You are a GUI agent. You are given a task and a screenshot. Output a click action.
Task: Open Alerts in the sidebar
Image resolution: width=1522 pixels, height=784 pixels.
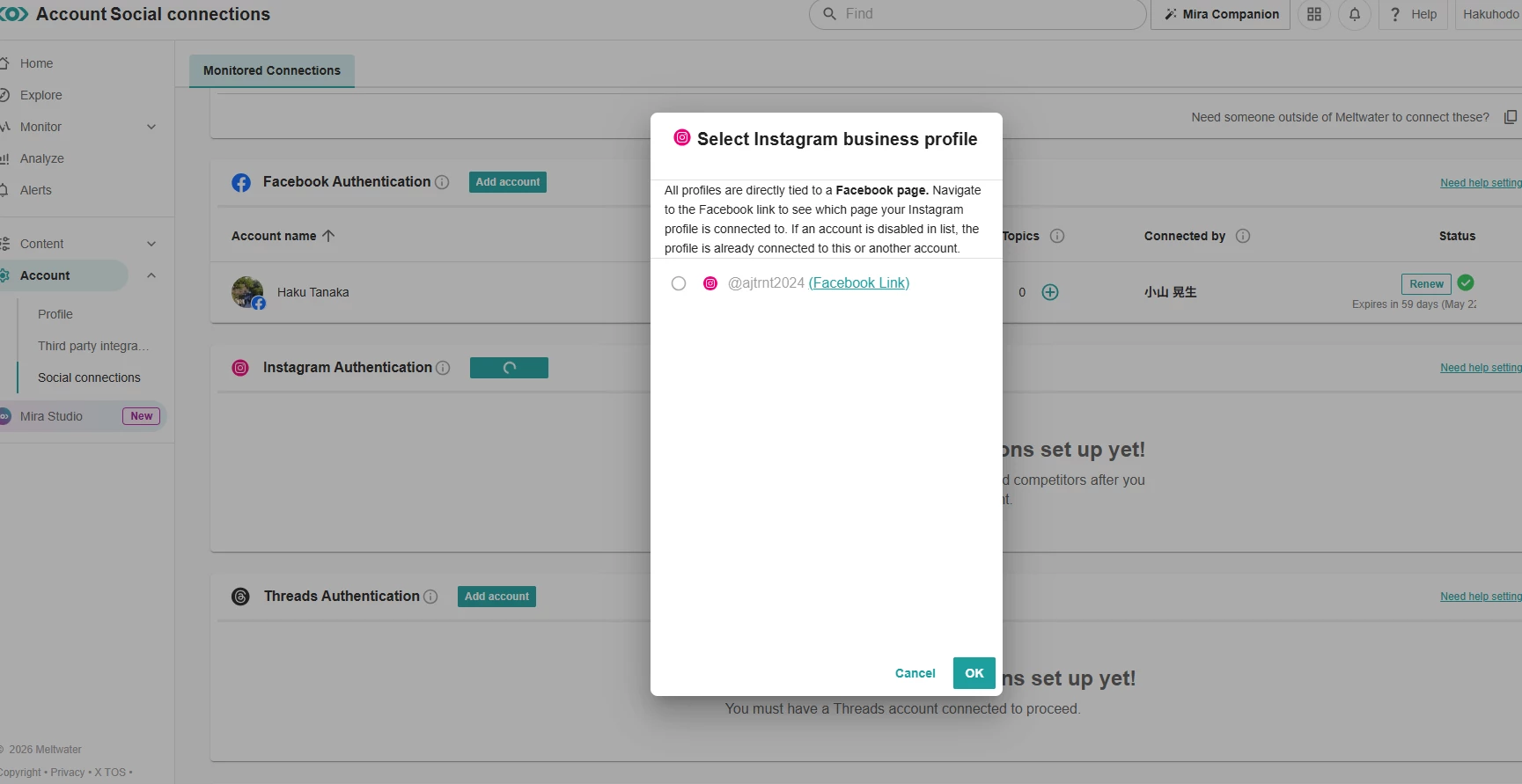(35, 190)
